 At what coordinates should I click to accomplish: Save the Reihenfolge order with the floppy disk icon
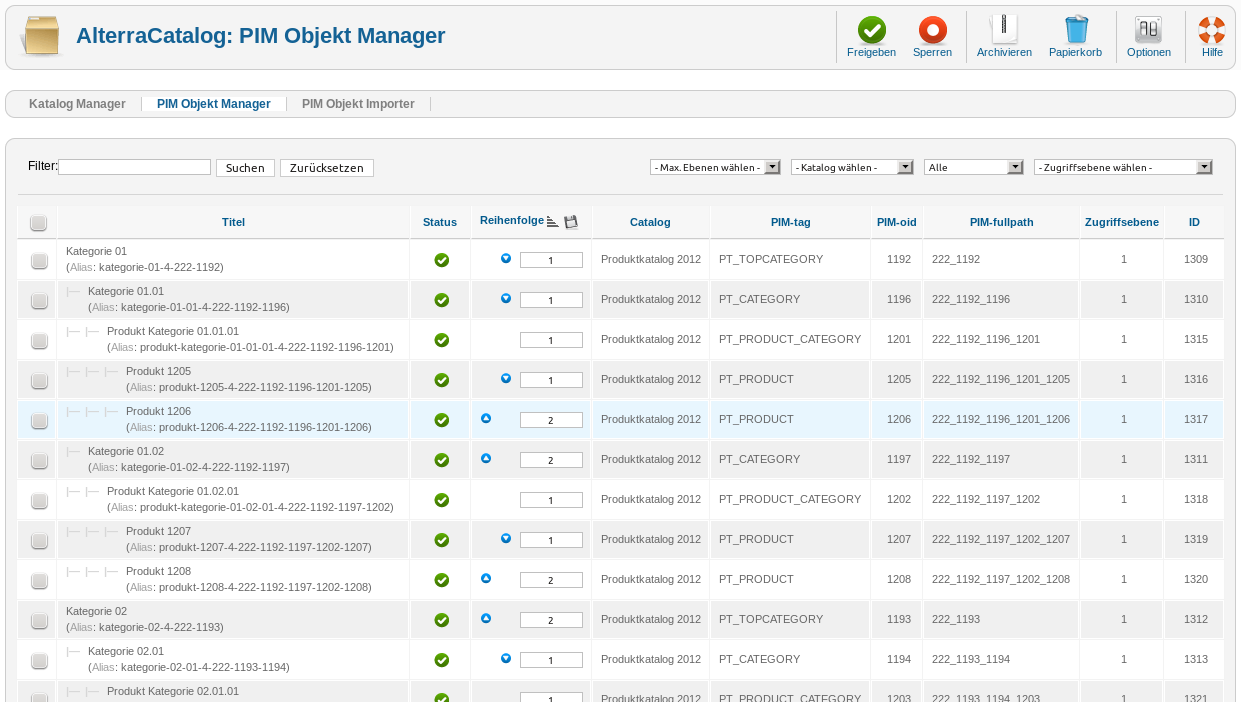pos(572,221)
